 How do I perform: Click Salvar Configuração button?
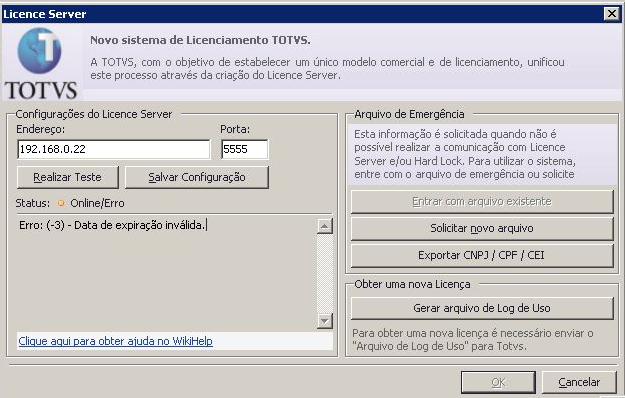click(x=197, y=177)
